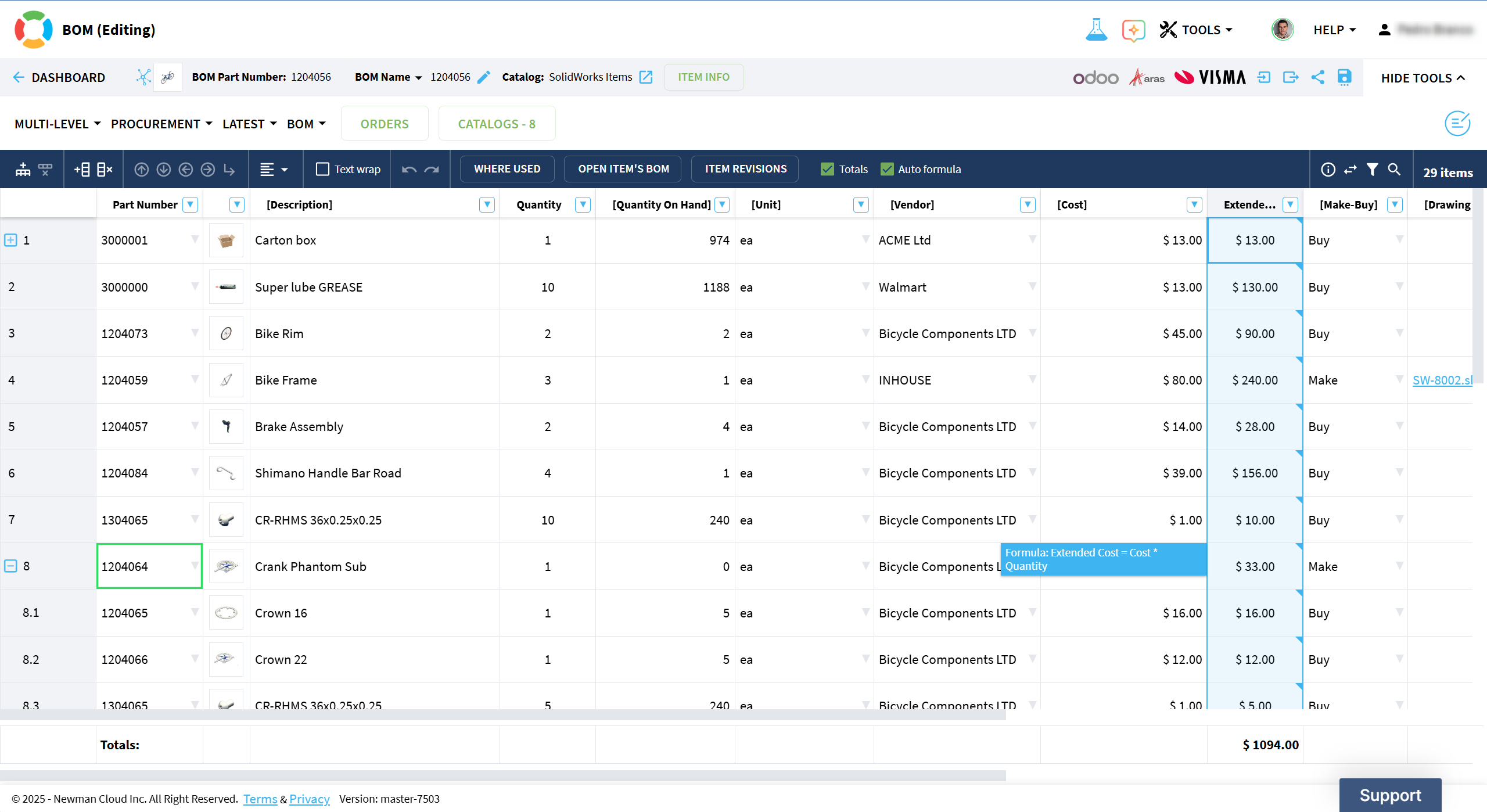
Task: Enable the Text wrap checkbox
Action: (322, 169)
